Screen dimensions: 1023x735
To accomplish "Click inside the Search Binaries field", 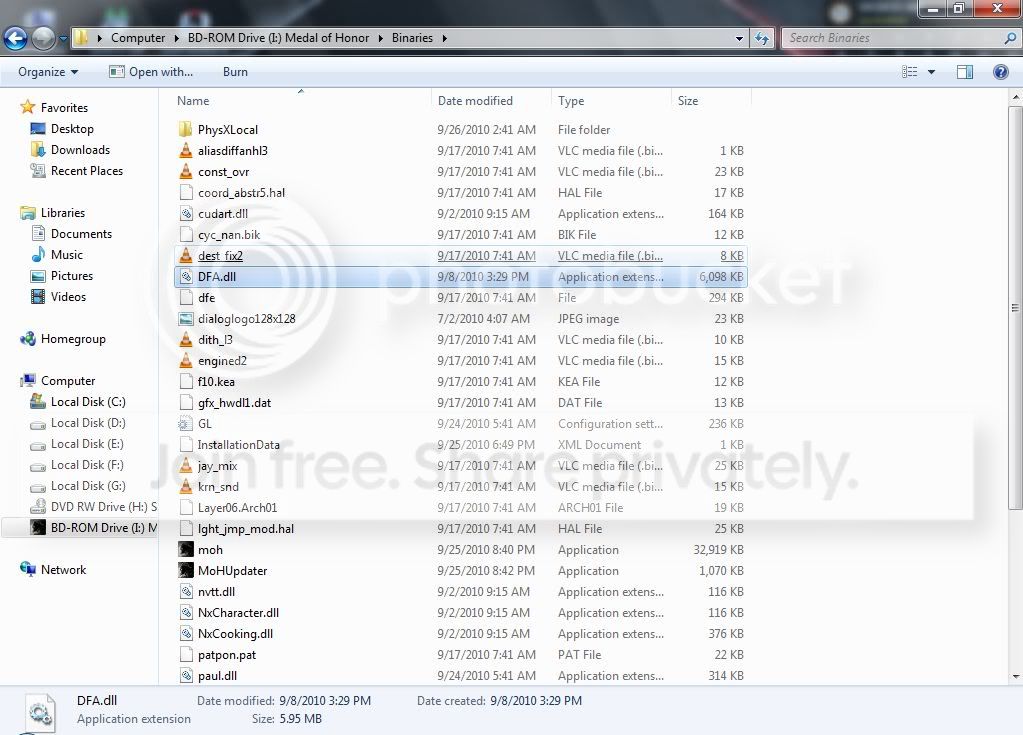I will tap(894, 38).
